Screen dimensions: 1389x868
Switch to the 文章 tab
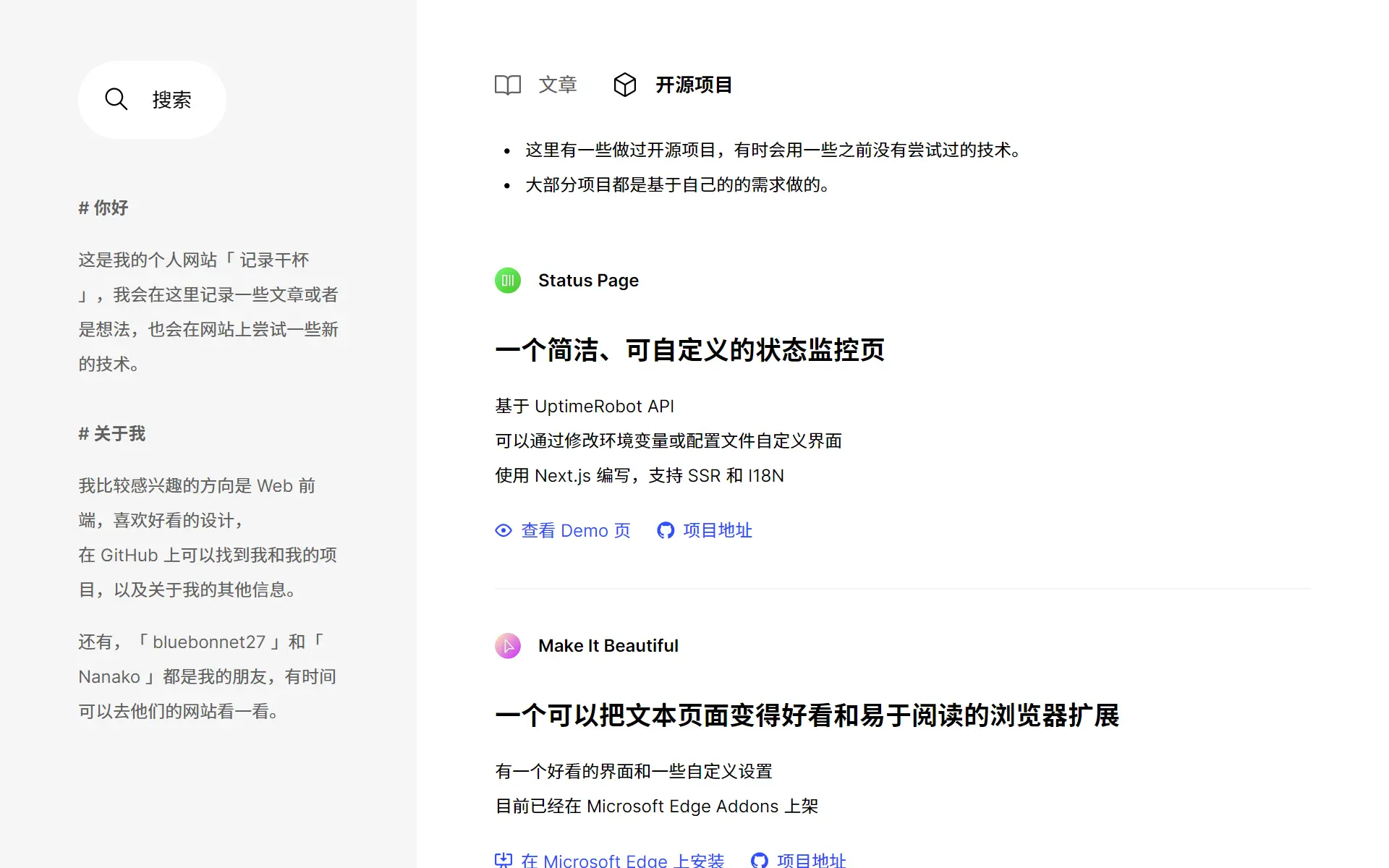coord(557,85)
